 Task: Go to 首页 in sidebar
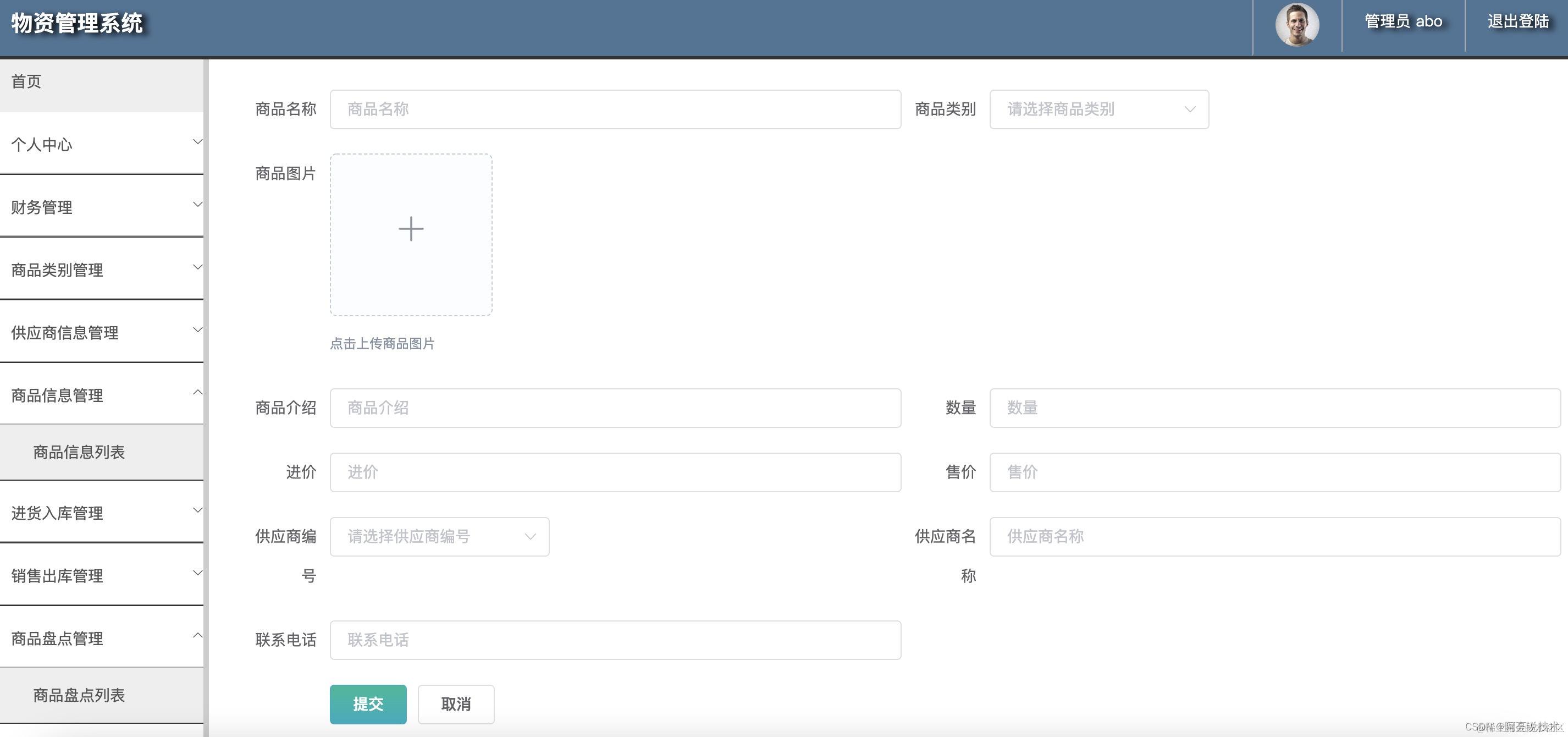[27, 81]
